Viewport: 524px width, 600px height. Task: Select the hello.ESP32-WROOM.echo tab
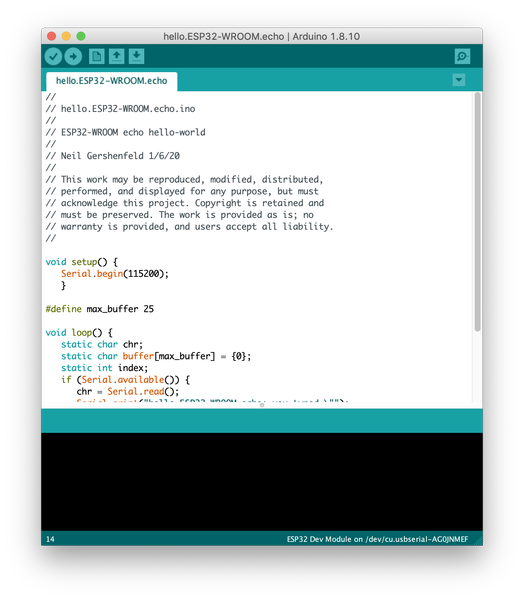[x=111, y=81]
